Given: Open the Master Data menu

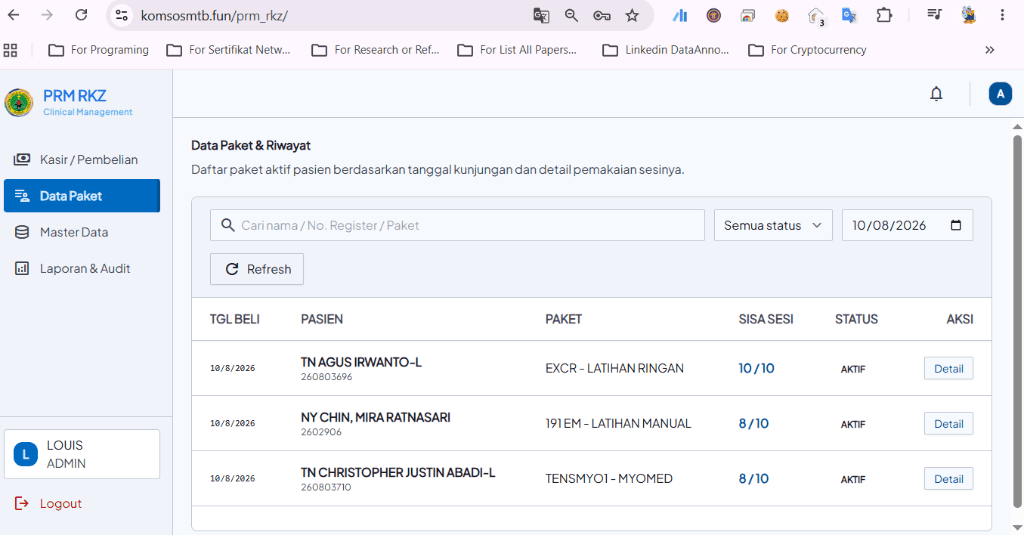Looking at the screenshot, I should point(82,232).
